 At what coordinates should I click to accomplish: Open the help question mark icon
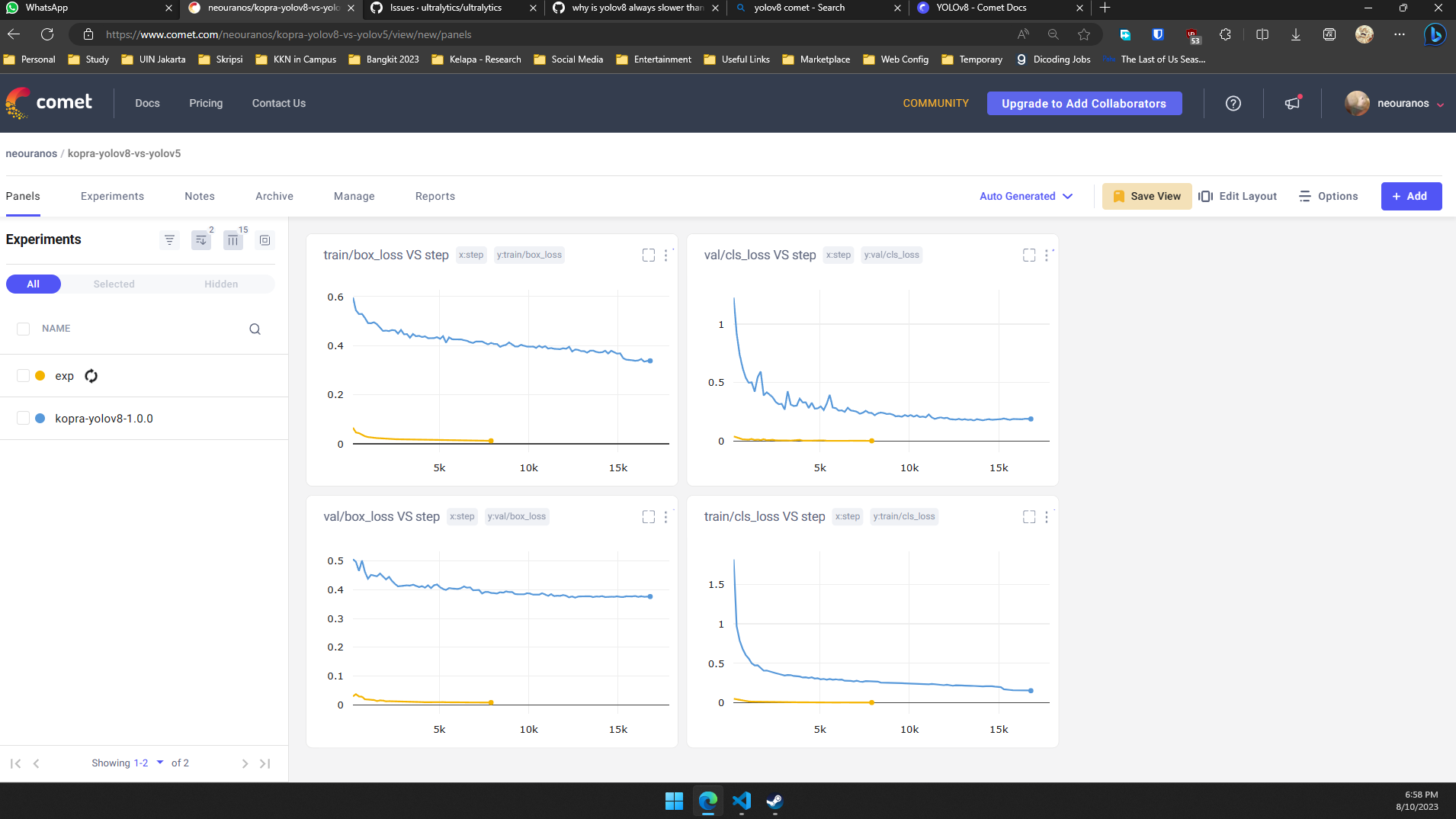1233,103
